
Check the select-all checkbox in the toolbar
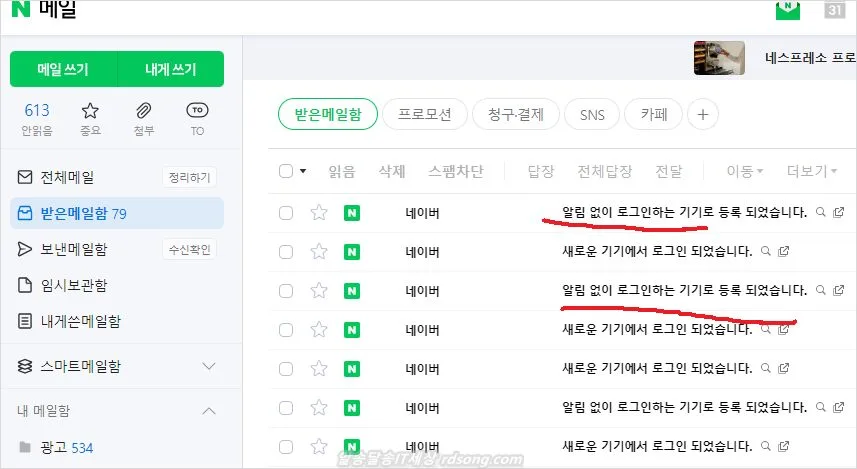286,171
